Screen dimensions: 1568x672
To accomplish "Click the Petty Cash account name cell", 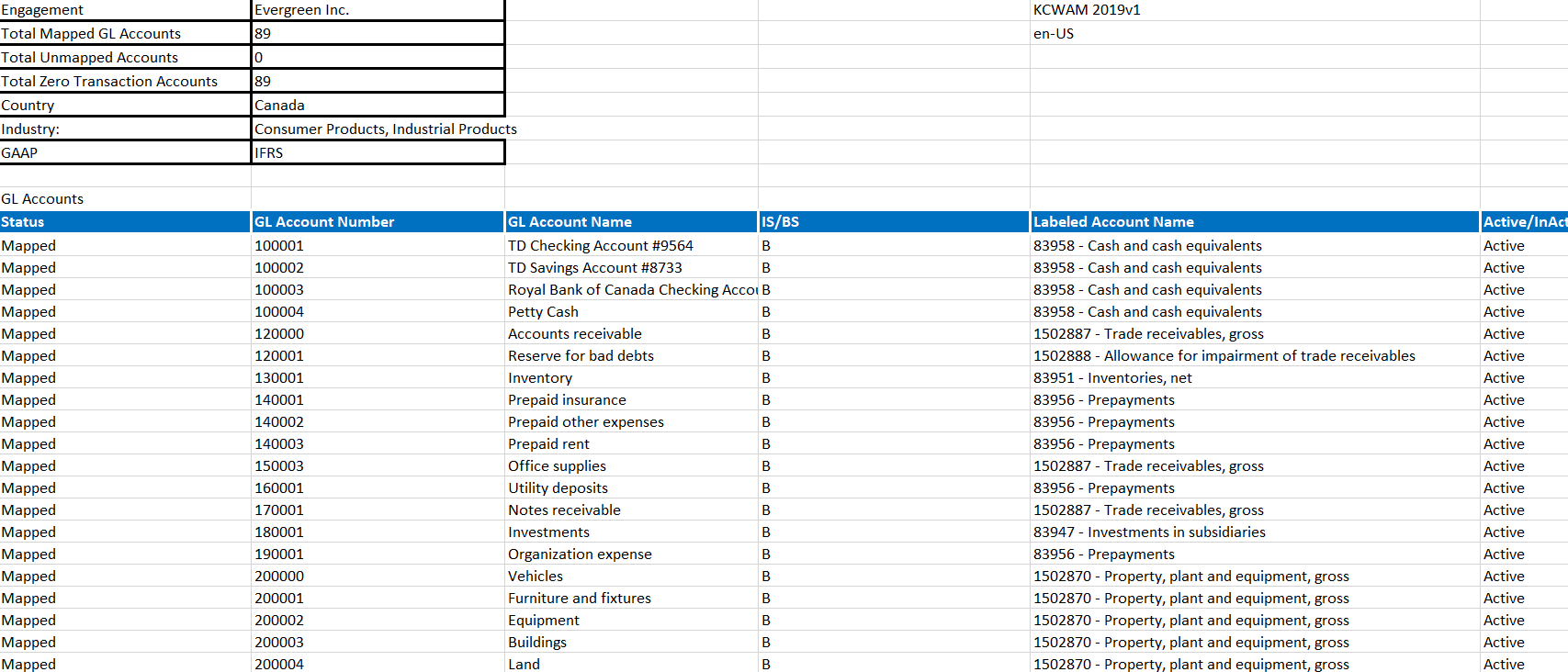I will (x=630, y=312).
